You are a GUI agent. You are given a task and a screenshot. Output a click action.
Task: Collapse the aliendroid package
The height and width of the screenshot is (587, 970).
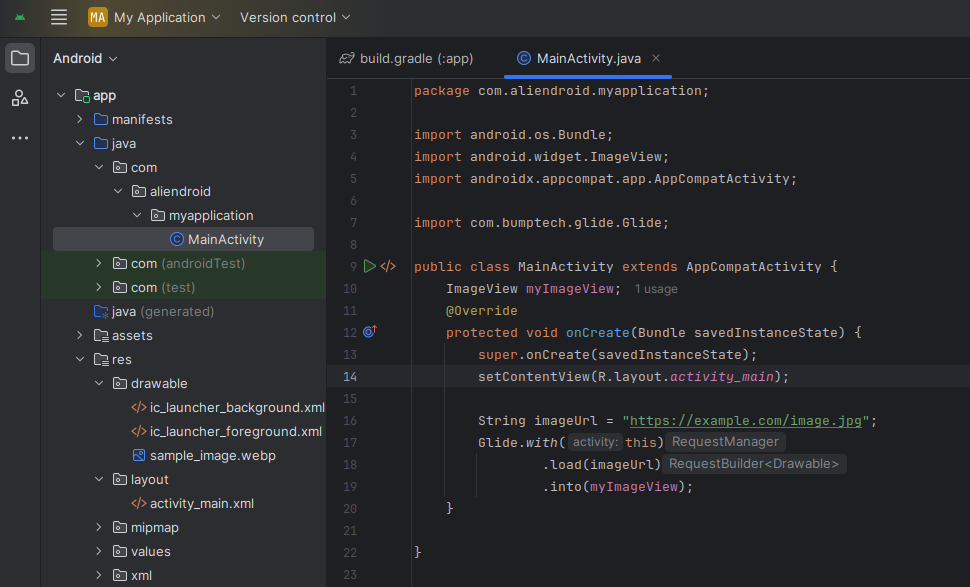(x=118, y=191)
